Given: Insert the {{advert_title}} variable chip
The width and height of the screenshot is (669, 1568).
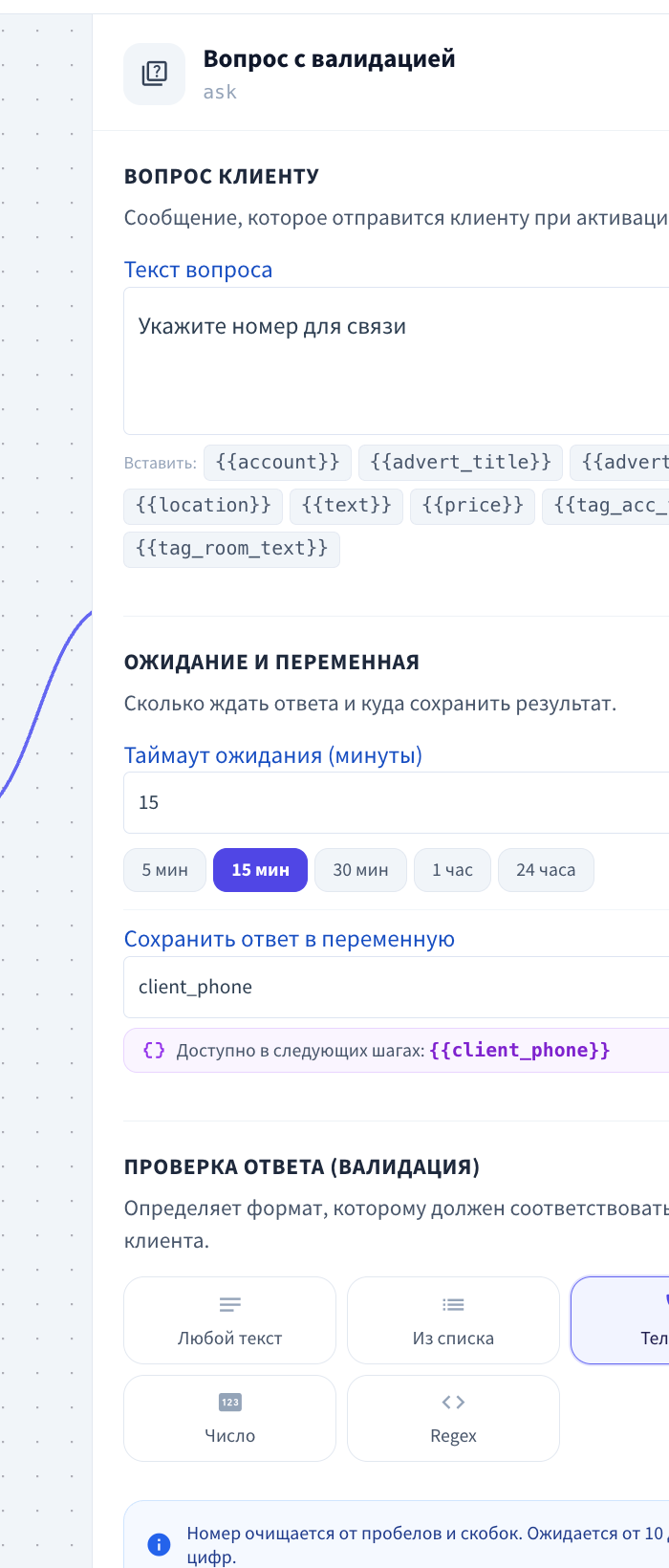Looking at the screenshot, I should coord(461,463).
